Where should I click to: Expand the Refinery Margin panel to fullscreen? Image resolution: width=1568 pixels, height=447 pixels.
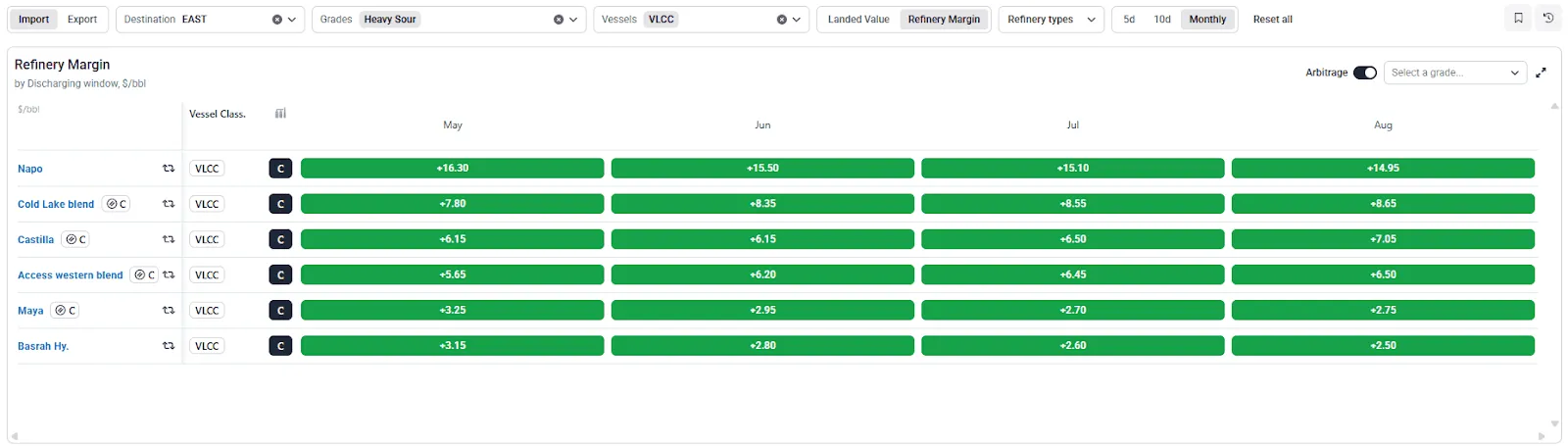tap(1541, 73)
